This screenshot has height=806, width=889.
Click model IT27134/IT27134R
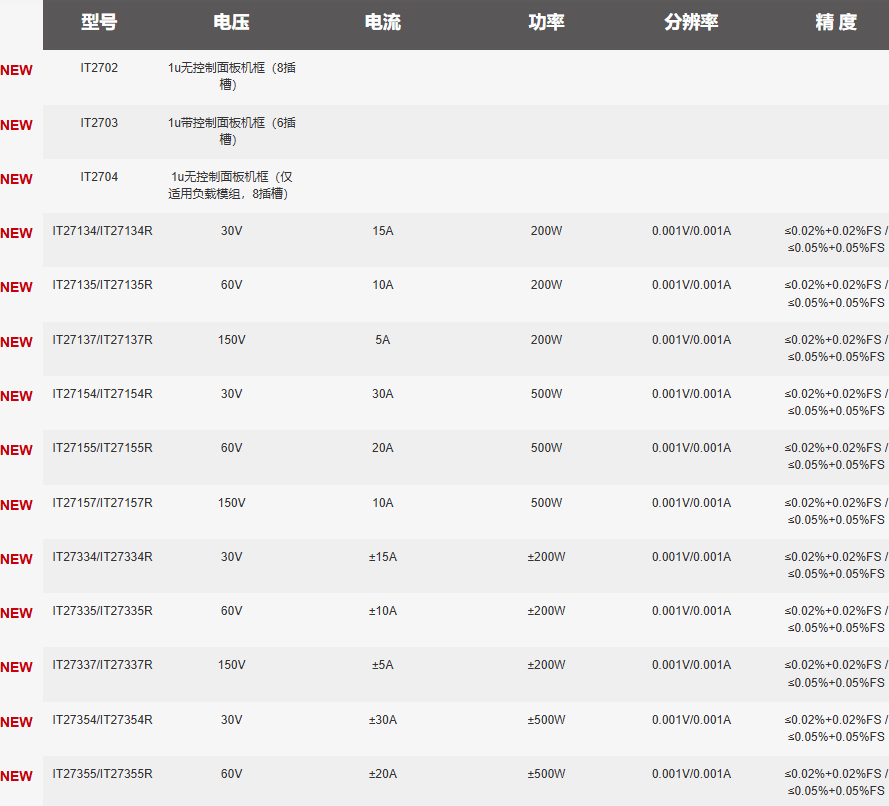pyautogui.click(x=103, y=231)
